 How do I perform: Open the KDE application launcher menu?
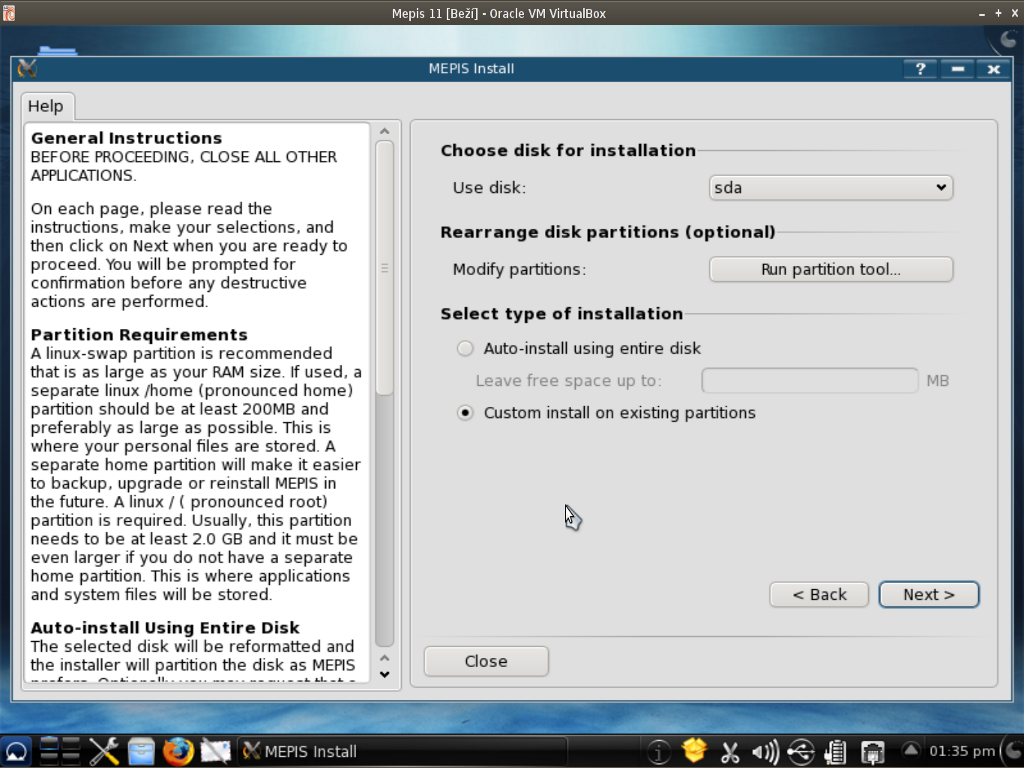[16, 752]
